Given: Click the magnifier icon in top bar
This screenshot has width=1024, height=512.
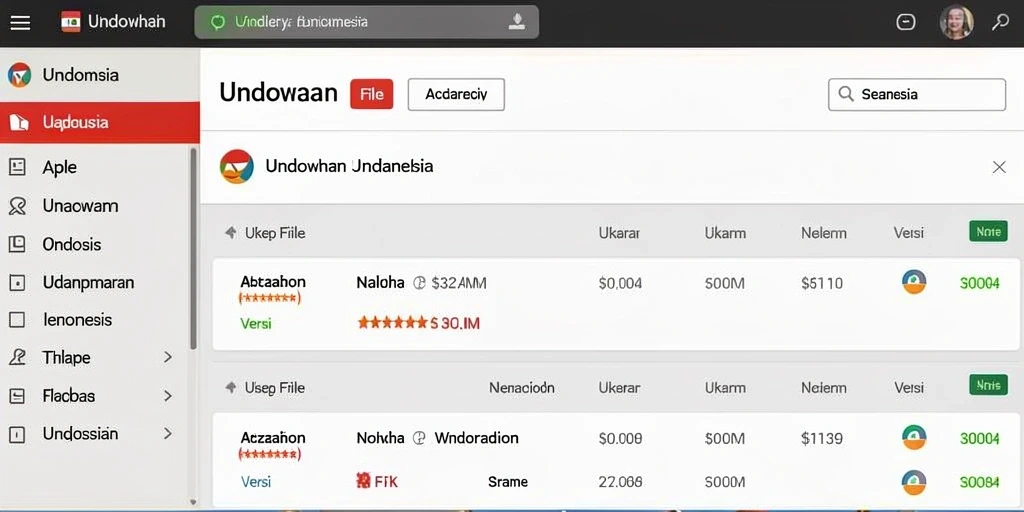Looking at the screenshot, I should click(x=1000, y=22).
